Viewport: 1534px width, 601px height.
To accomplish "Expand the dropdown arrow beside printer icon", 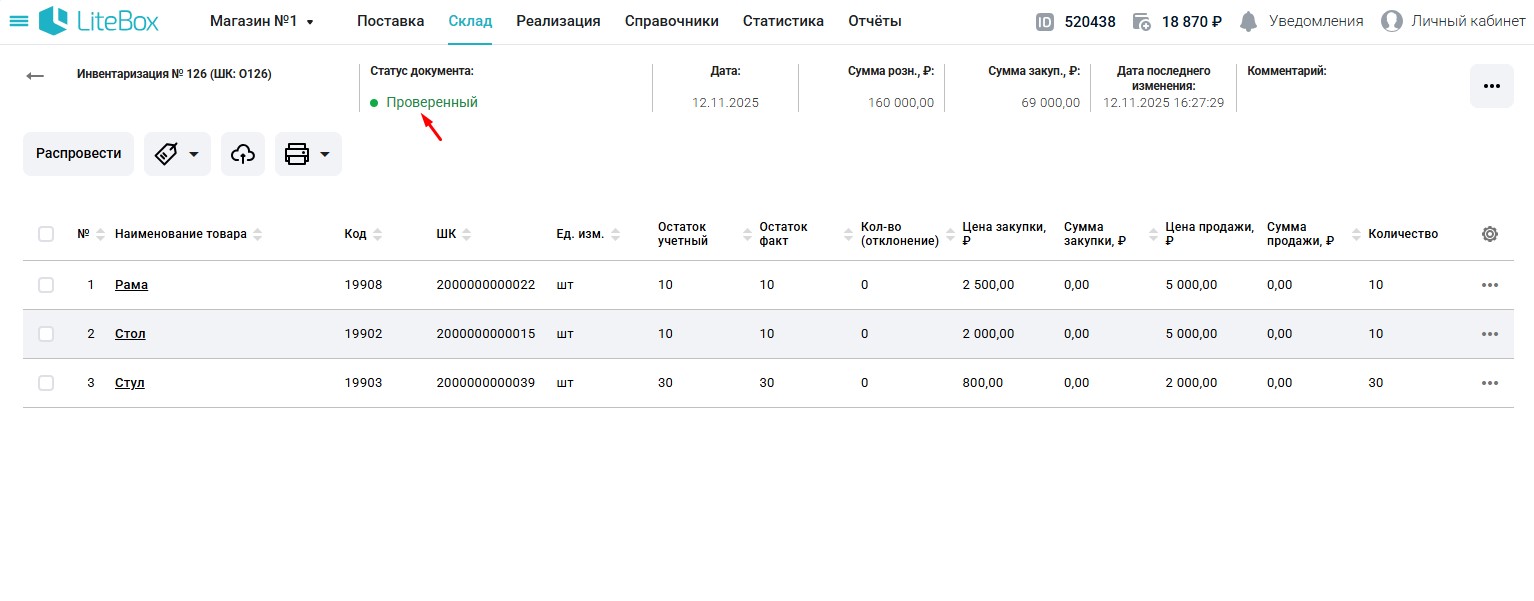I will point(325,155).
